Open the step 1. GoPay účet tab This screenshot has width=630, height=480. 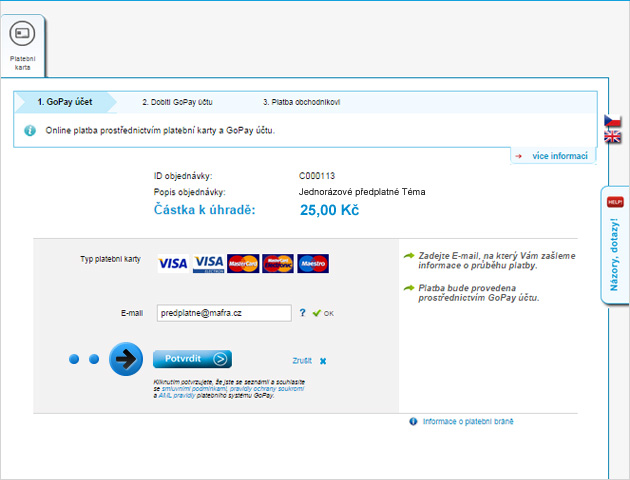pos(64,102)
